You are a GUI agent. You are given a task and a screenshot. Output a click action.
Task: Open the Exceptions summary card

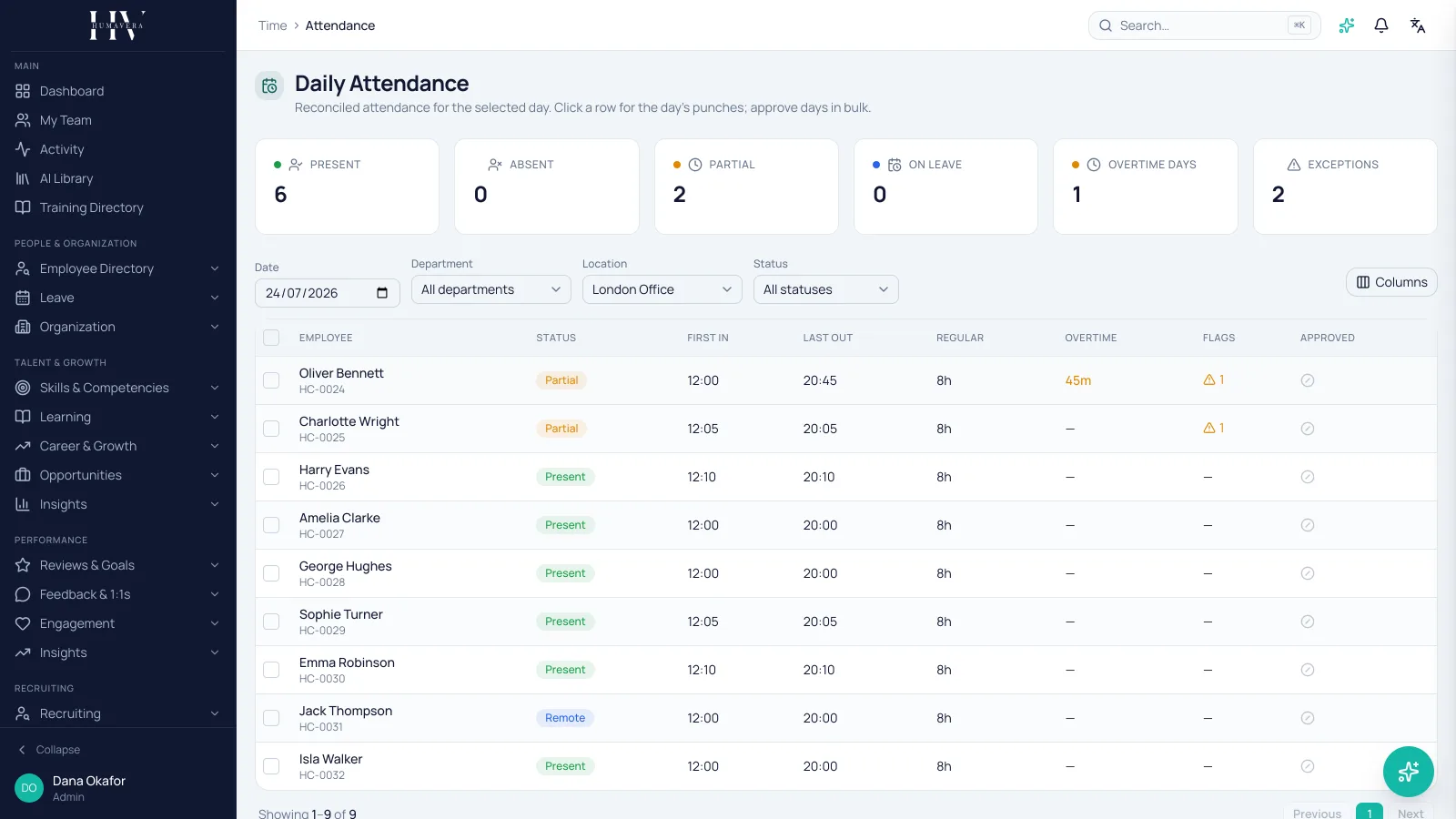click(1345, 187)
